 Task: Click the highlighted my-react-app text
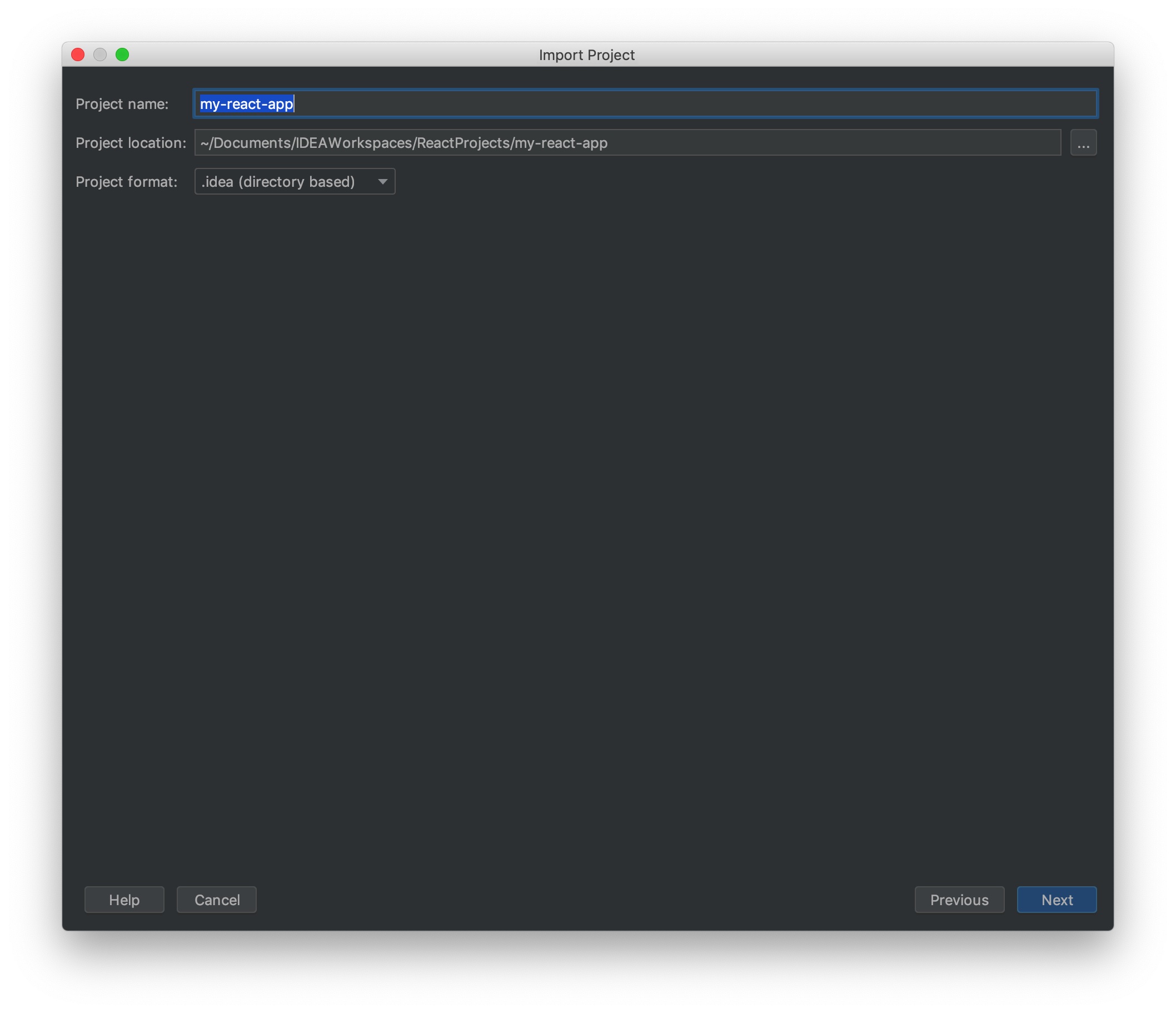point(246,104)
